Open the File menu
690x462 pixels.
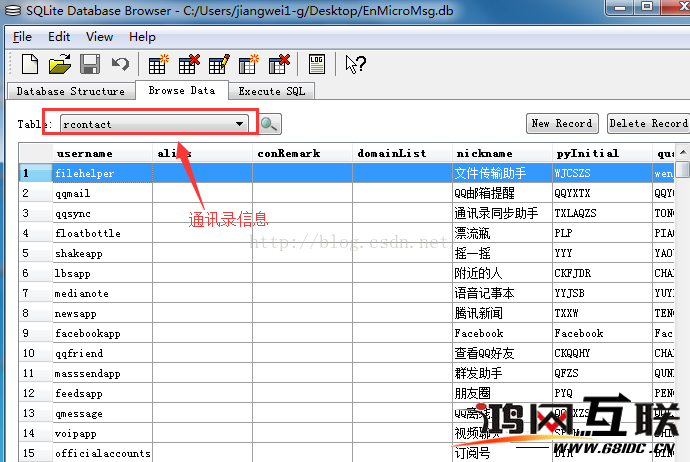(22, 37)
